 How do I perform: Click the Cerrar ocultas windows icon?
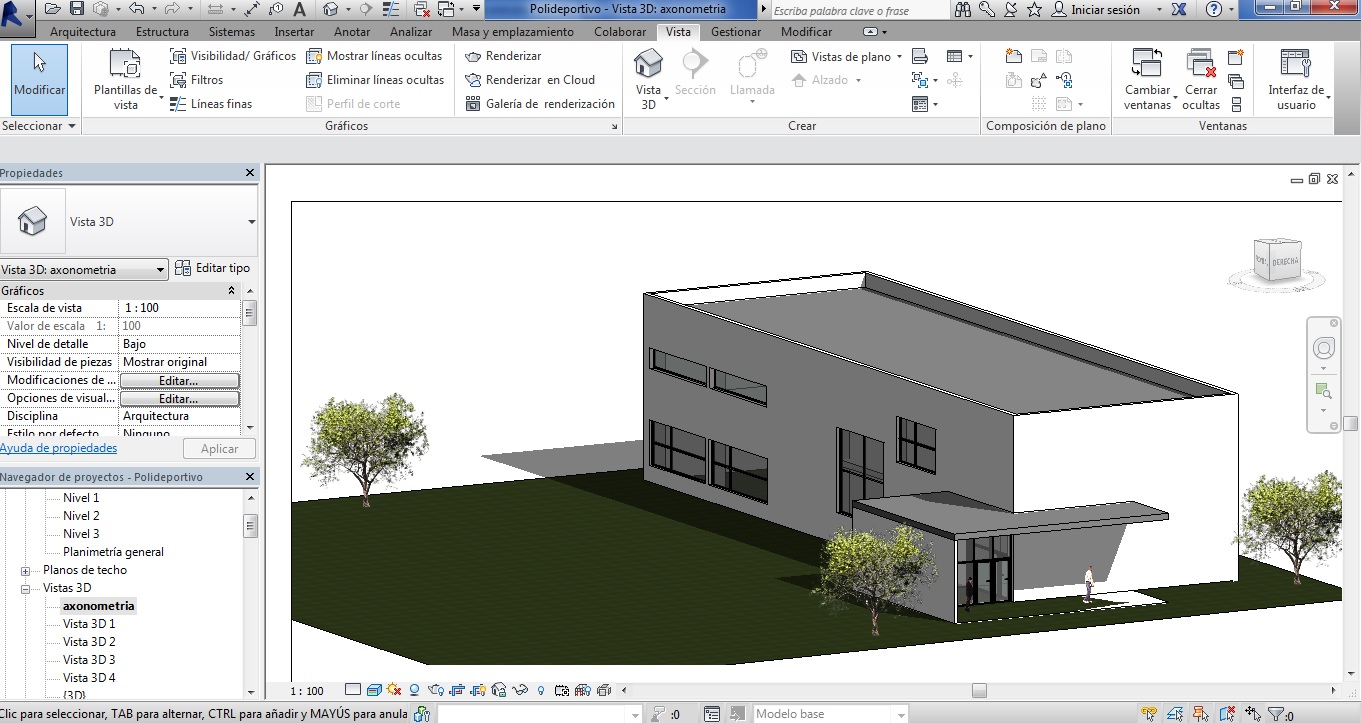click(1201, 80)
